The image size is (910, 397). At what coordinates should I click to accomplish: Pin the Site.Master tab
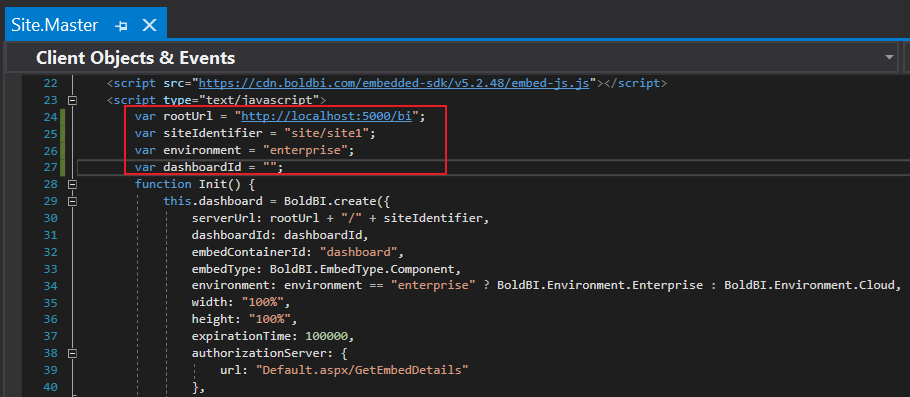pos(121,26)
